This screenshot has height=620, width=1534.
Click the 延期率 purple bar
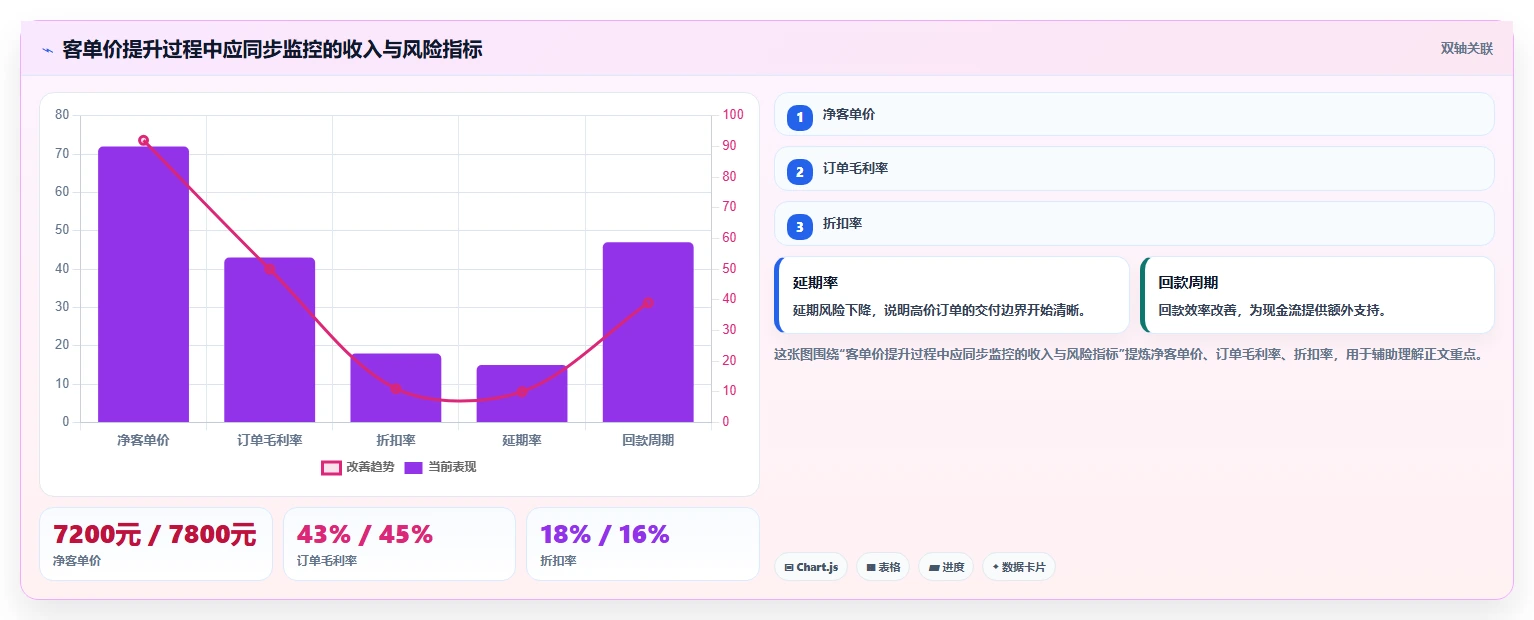click(521, 394)
